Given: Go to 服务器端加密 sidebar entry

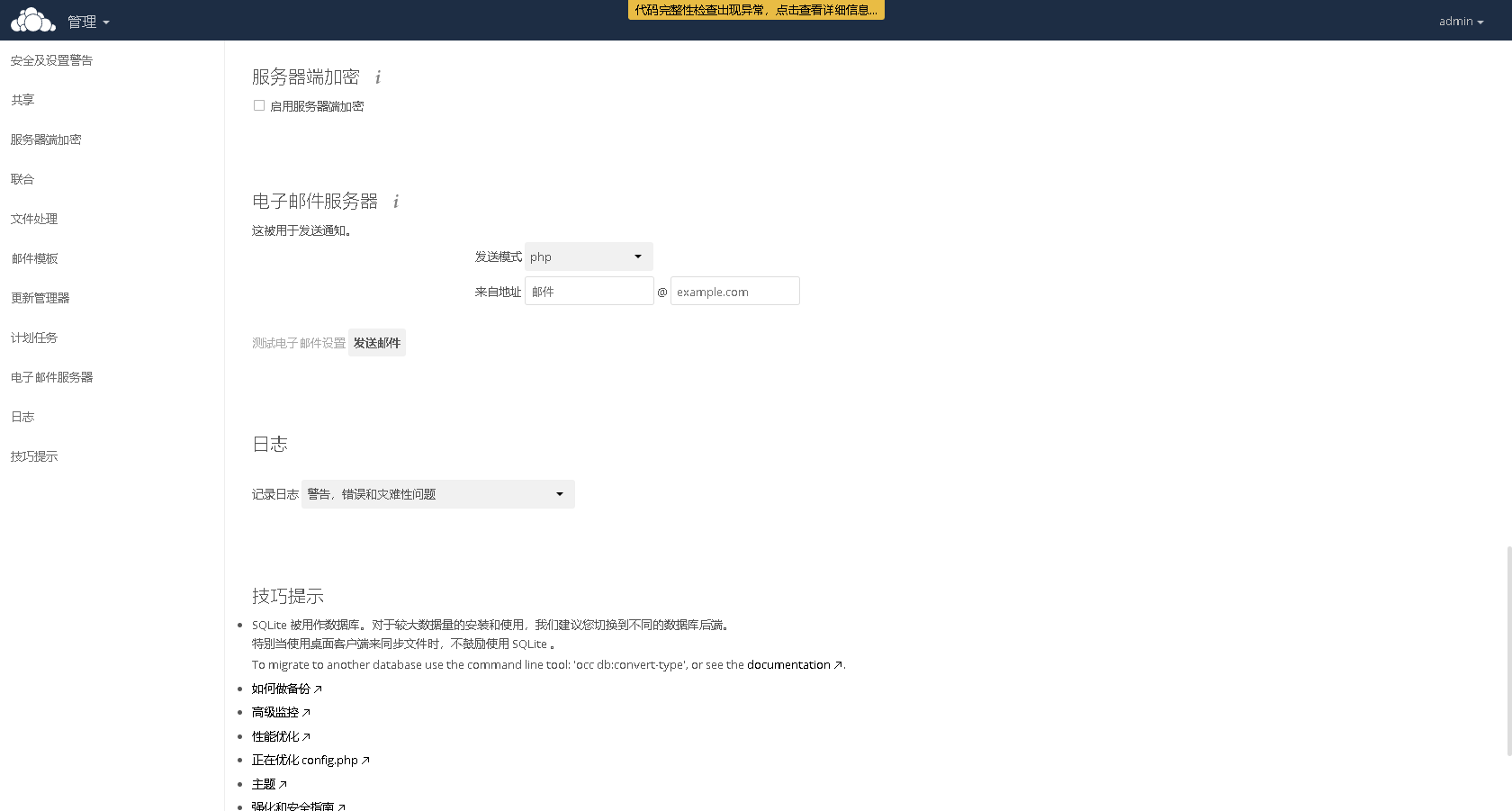Looking at the screenshot, I should [x=46, y=140].
